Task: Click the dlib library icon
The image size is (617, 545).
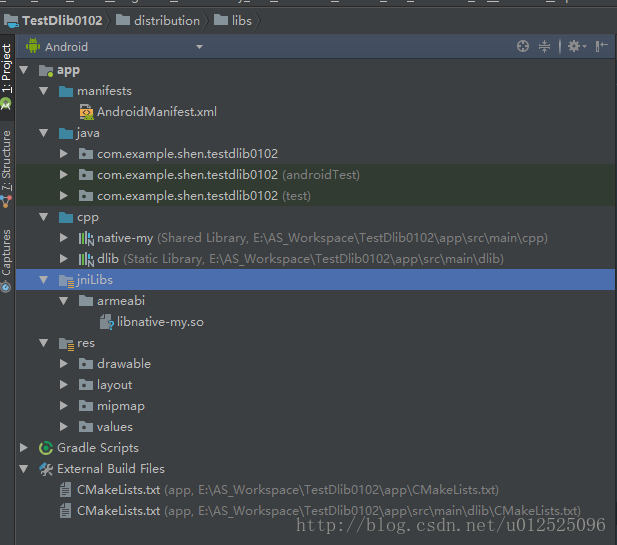Action: coord(86,259)
